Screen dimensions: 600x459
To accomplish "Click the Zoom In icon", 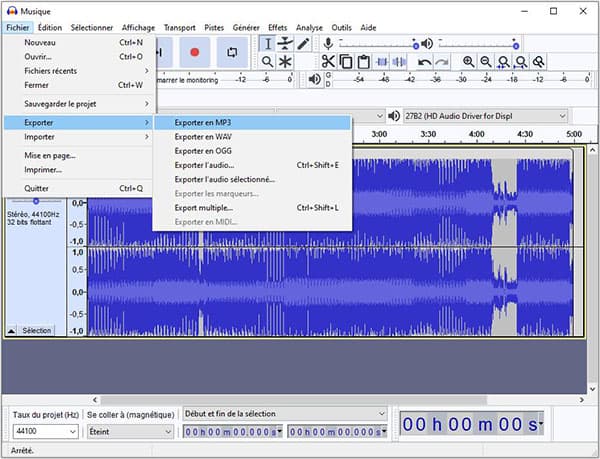I will pos(468,62).
